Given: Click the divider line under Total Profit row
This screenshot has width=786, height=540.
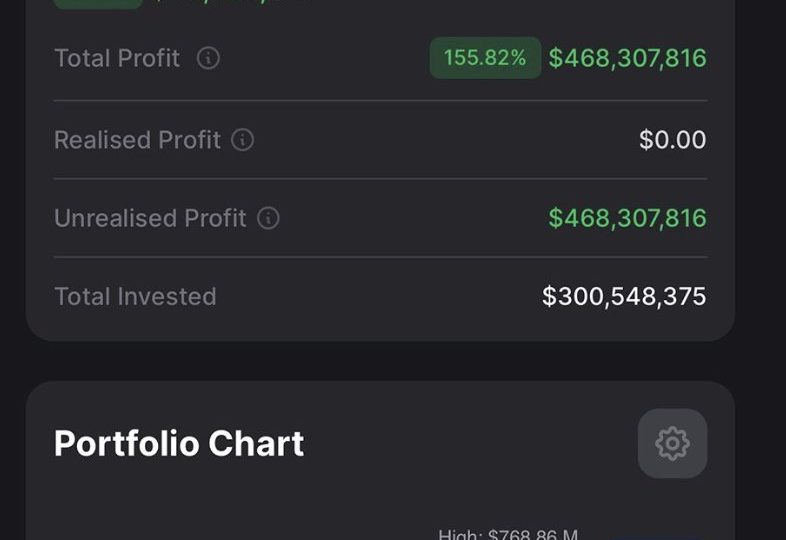Looking at the screenshot, I should click(x=380, y=100).
